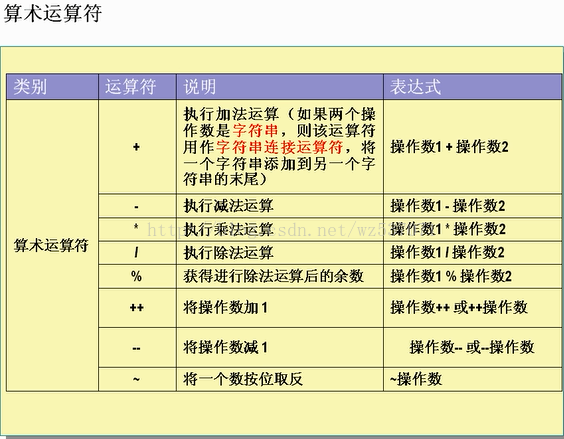Select the 执行乘法运算 description
The width and height of the screenshot is (564, 439).
(228, 229)
